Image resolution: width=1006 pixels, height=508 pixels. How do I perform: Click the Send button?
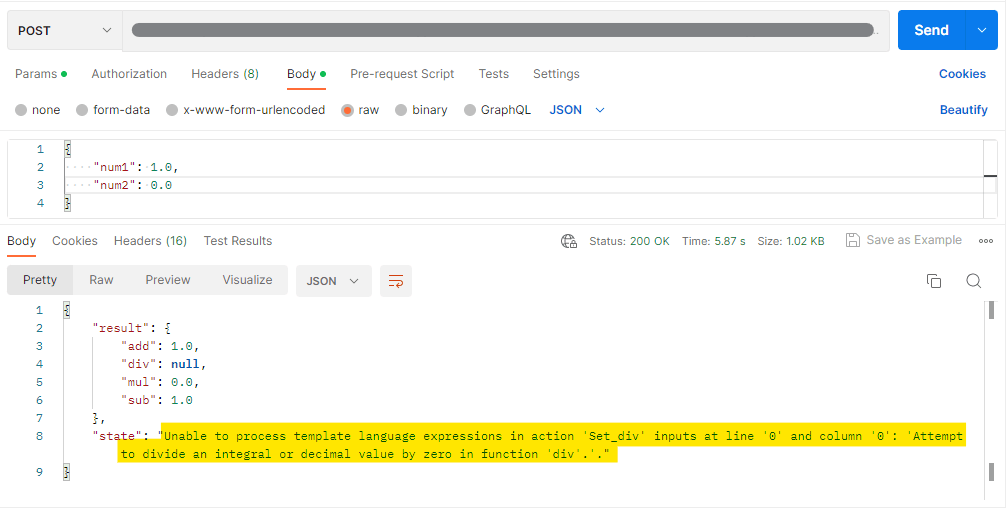tap(931, 30)
